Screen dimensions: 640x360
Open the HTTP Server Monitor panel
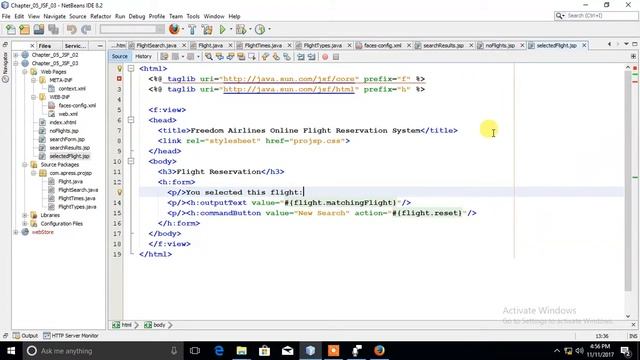click(71, 336)
